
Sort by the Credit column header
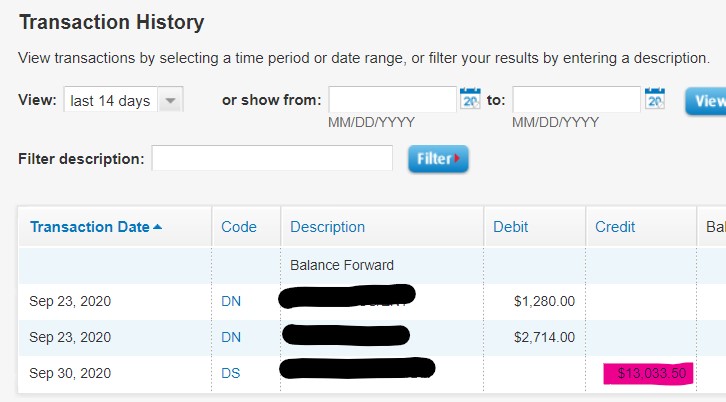click(615, 227)
